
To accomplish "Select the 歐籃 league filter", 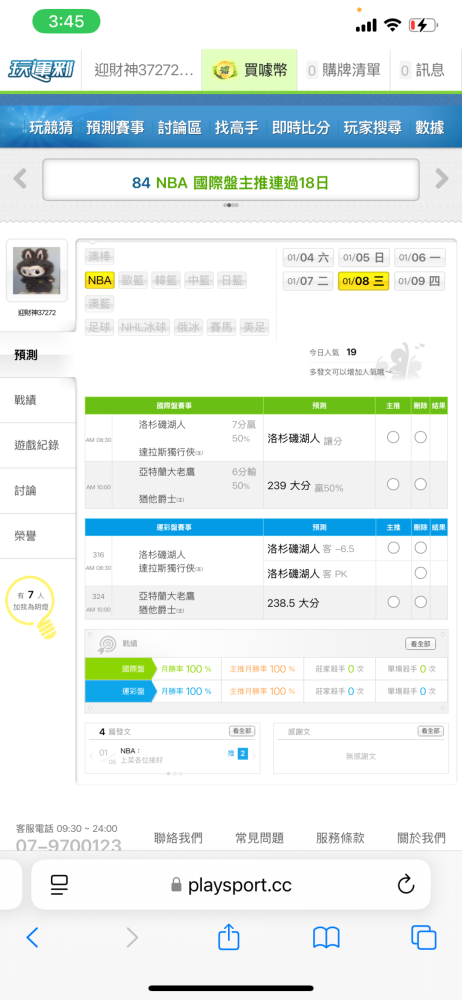I will (x=132, y=280).
